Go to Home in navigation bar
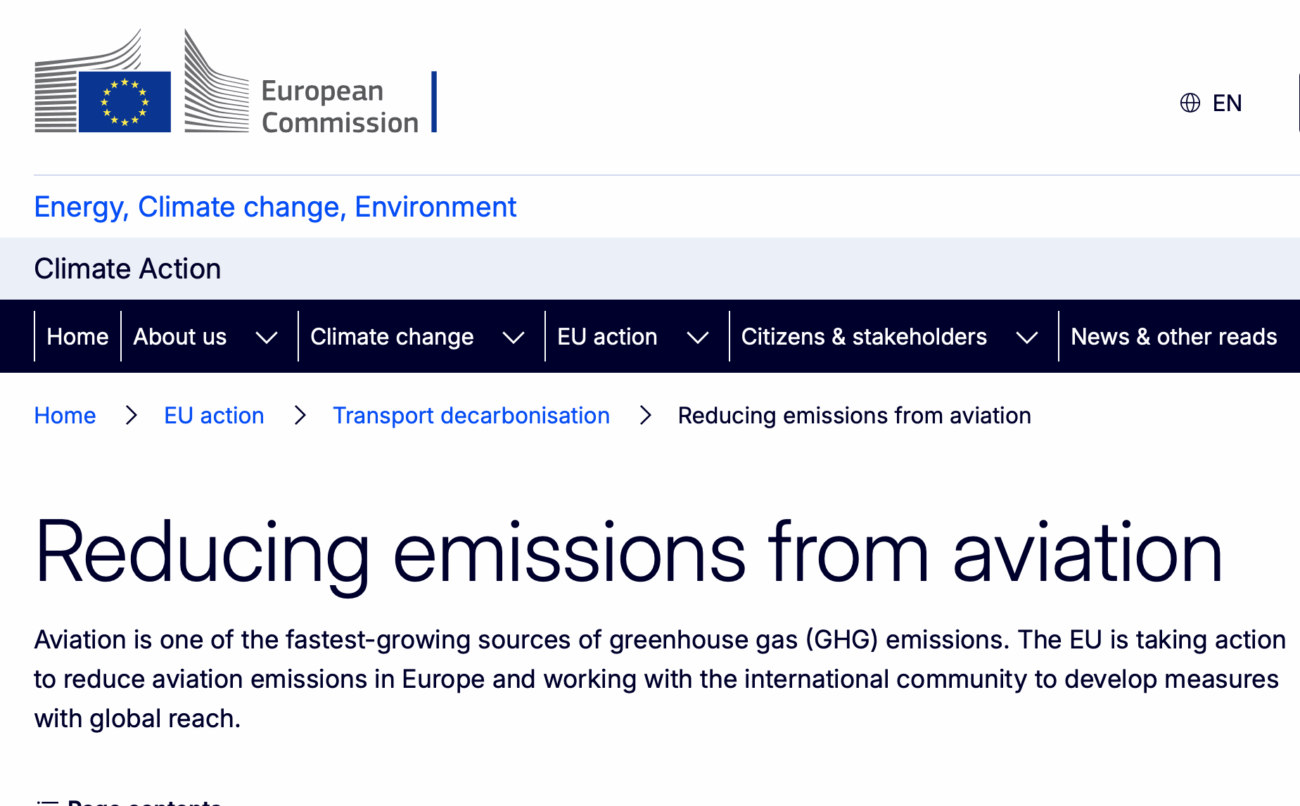Viewport: 1300px width, 806px height. (x=77, y=337)
